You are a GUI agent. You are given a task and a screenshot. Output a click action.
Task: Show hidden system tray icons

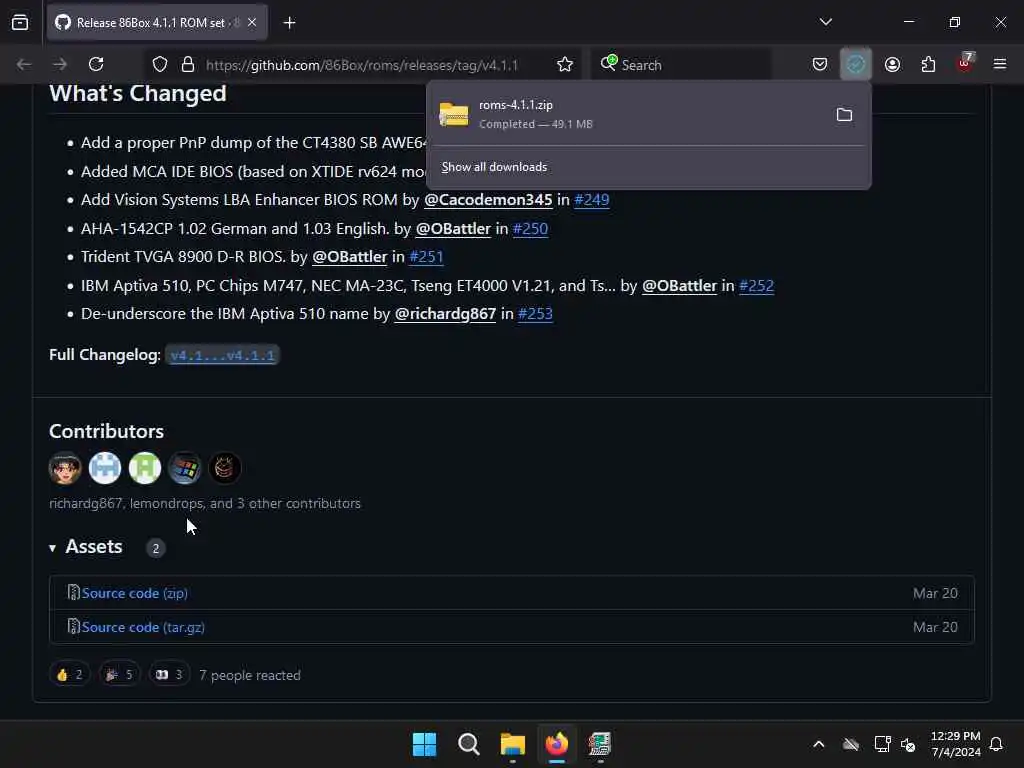click(x=818, y=744)
